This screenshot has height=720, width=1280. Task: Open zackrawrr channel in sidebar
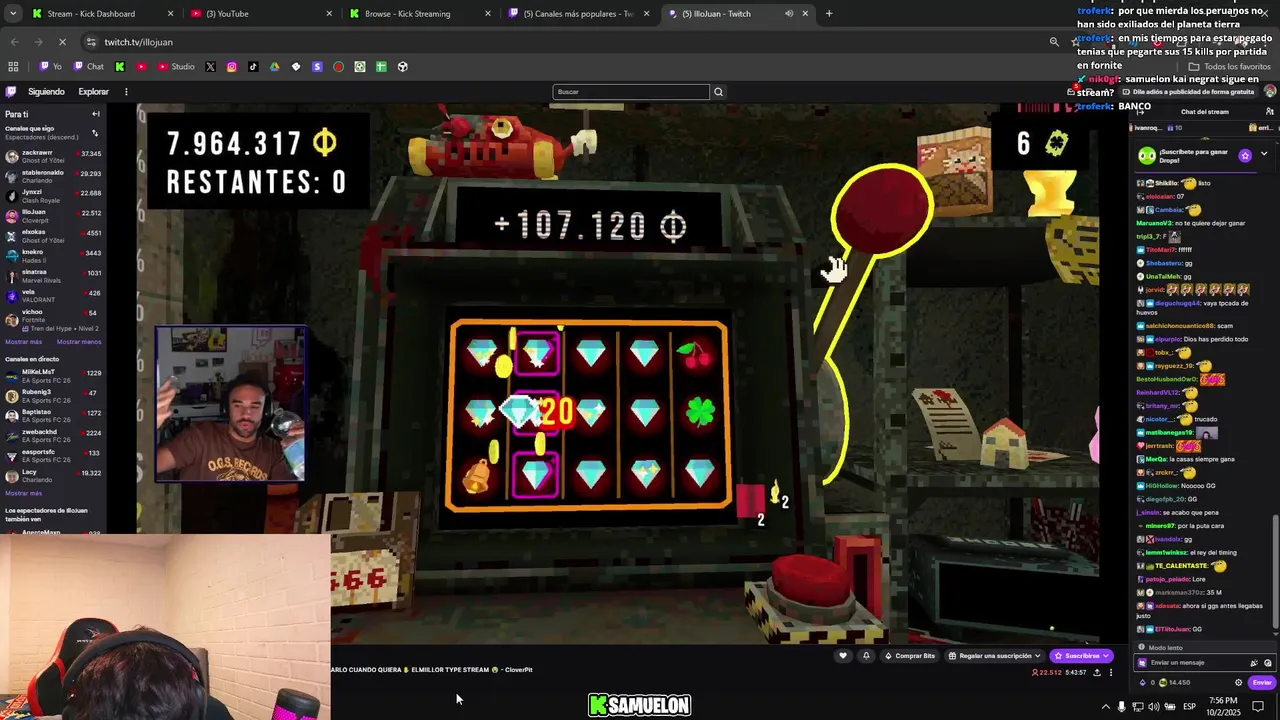53,156
